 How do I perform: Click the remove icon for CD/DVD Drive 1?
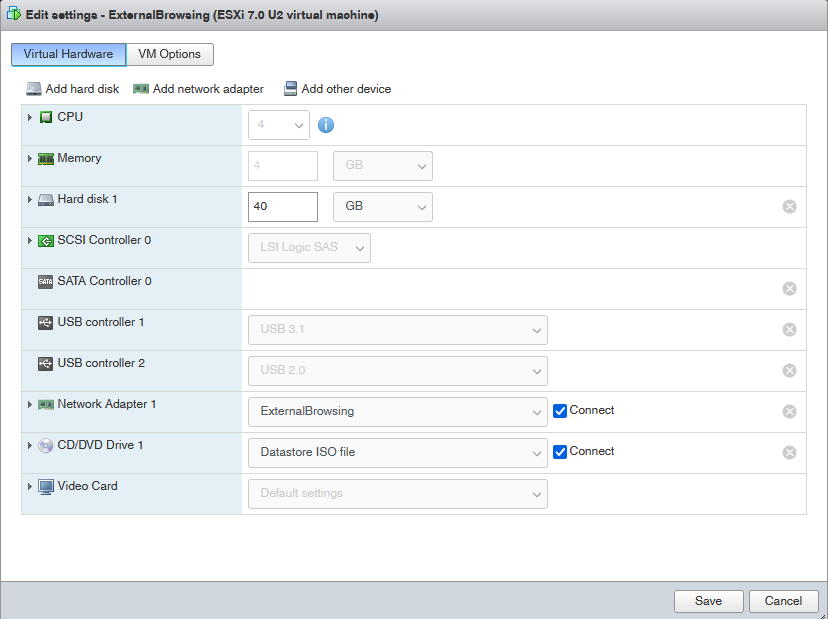789,451
